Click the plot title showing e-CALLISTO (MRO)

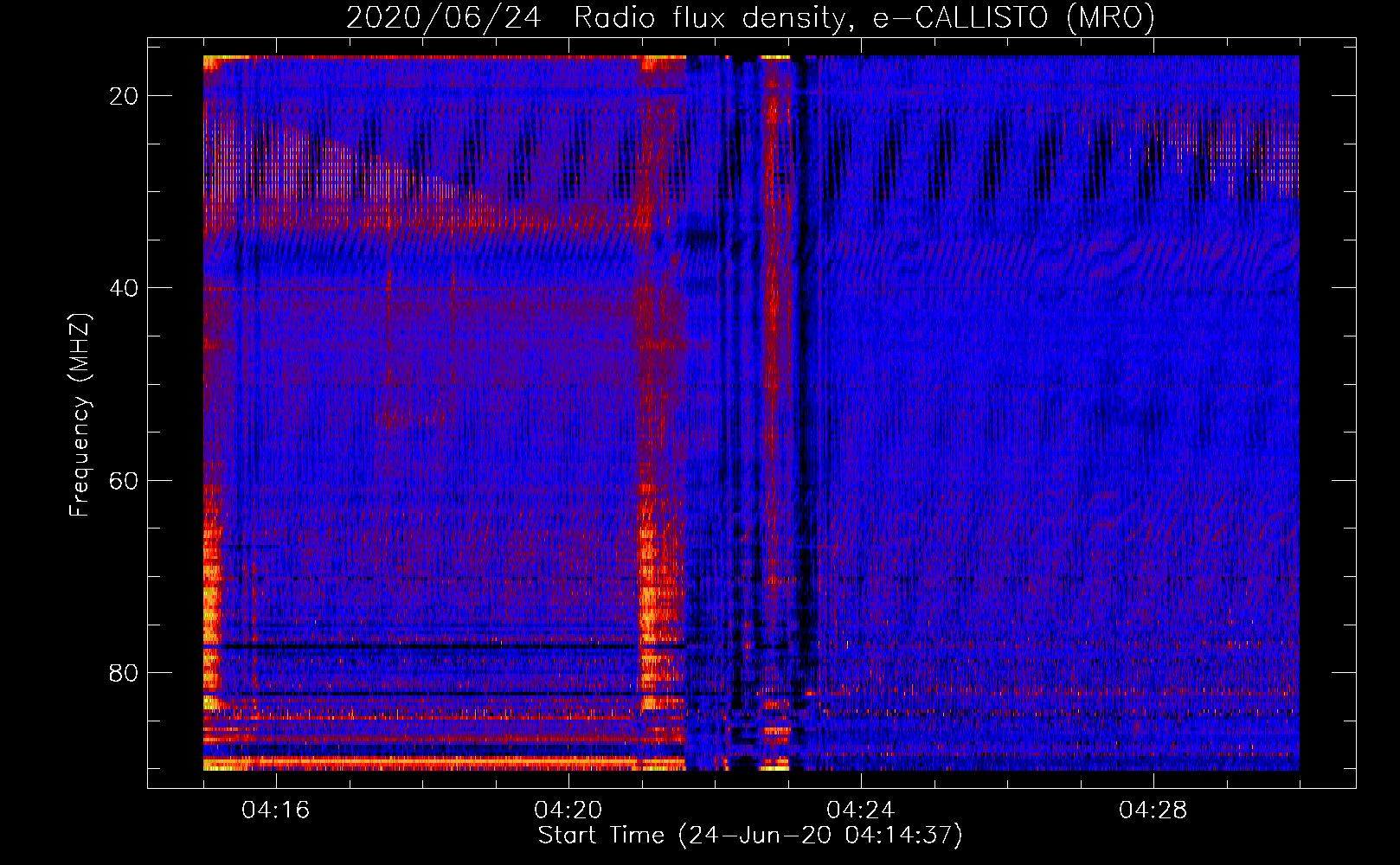[x=750, y=18]
